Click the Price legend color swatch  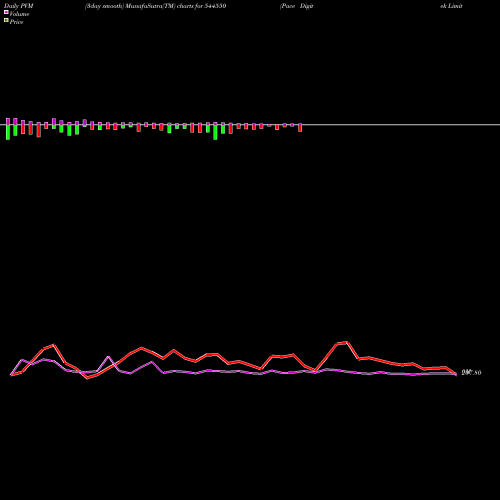coord(6,21)
